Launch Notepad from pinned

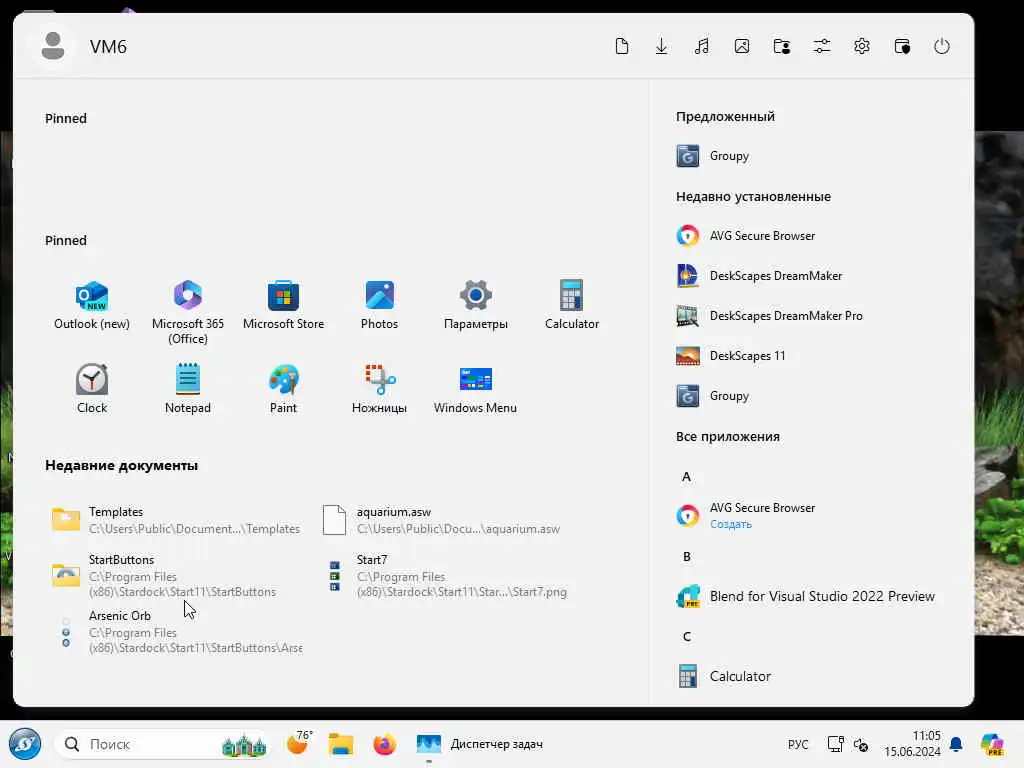click(188, 389)
